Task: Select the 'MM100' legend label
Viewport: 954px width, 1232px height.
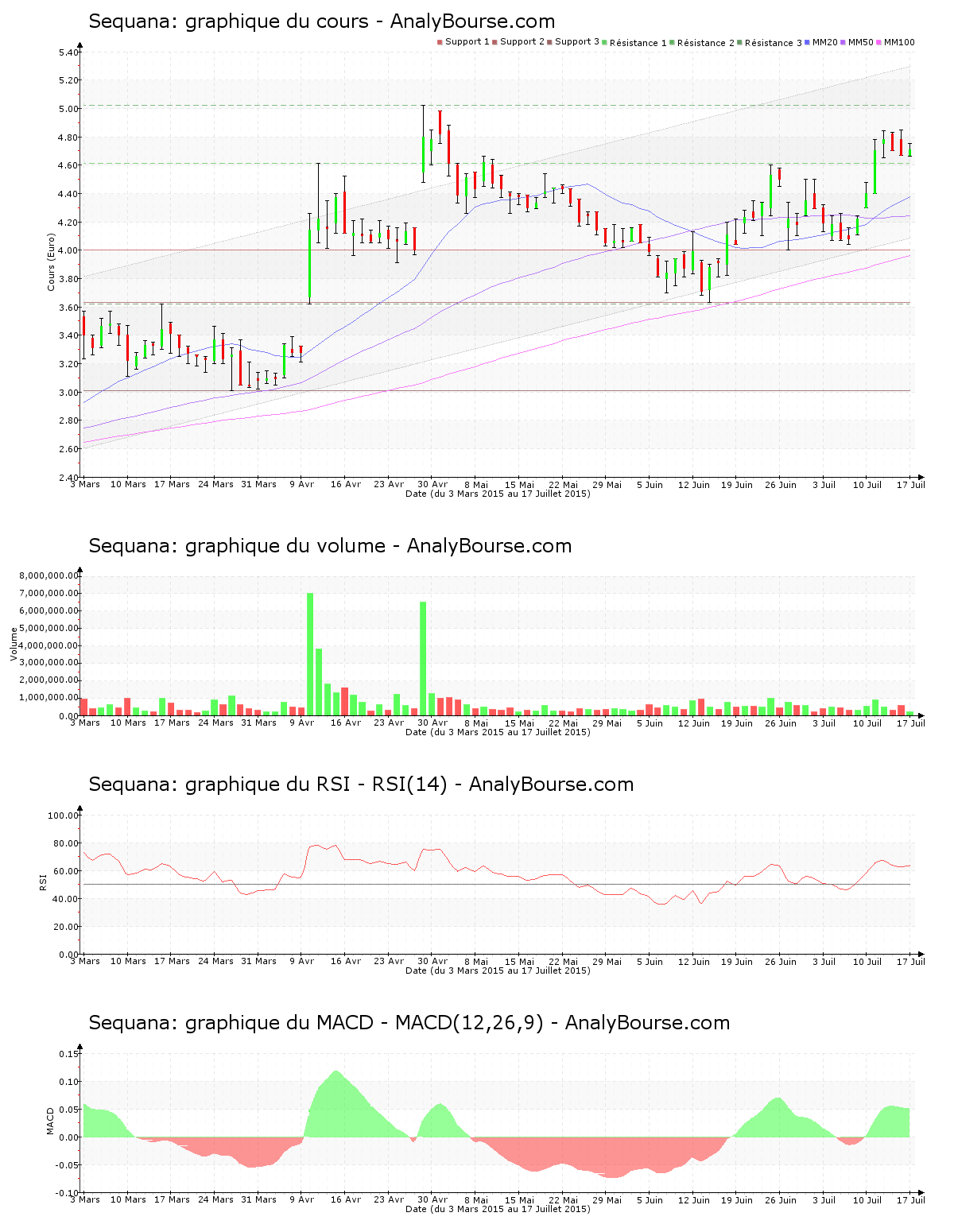Action: (899, 42)
